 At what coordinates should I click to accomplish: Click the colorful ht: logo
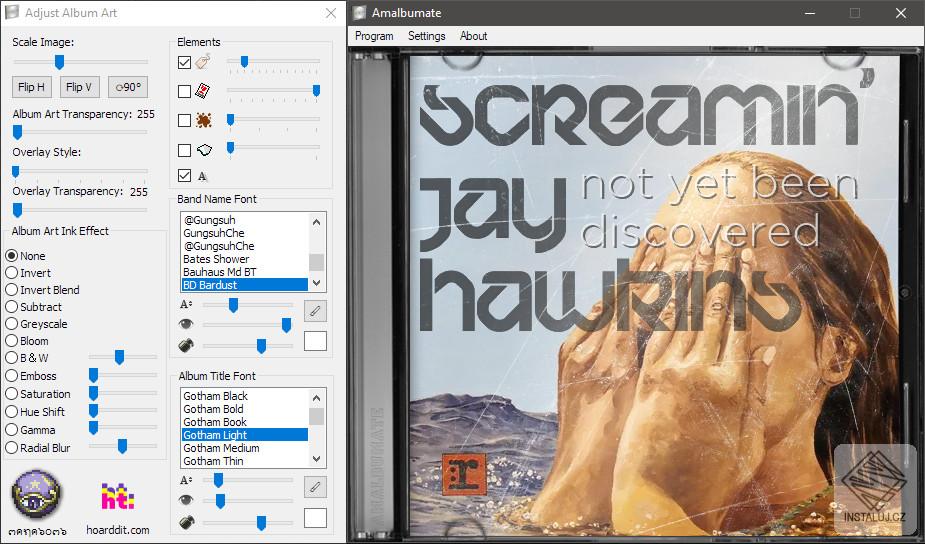[x=117, y=496]
